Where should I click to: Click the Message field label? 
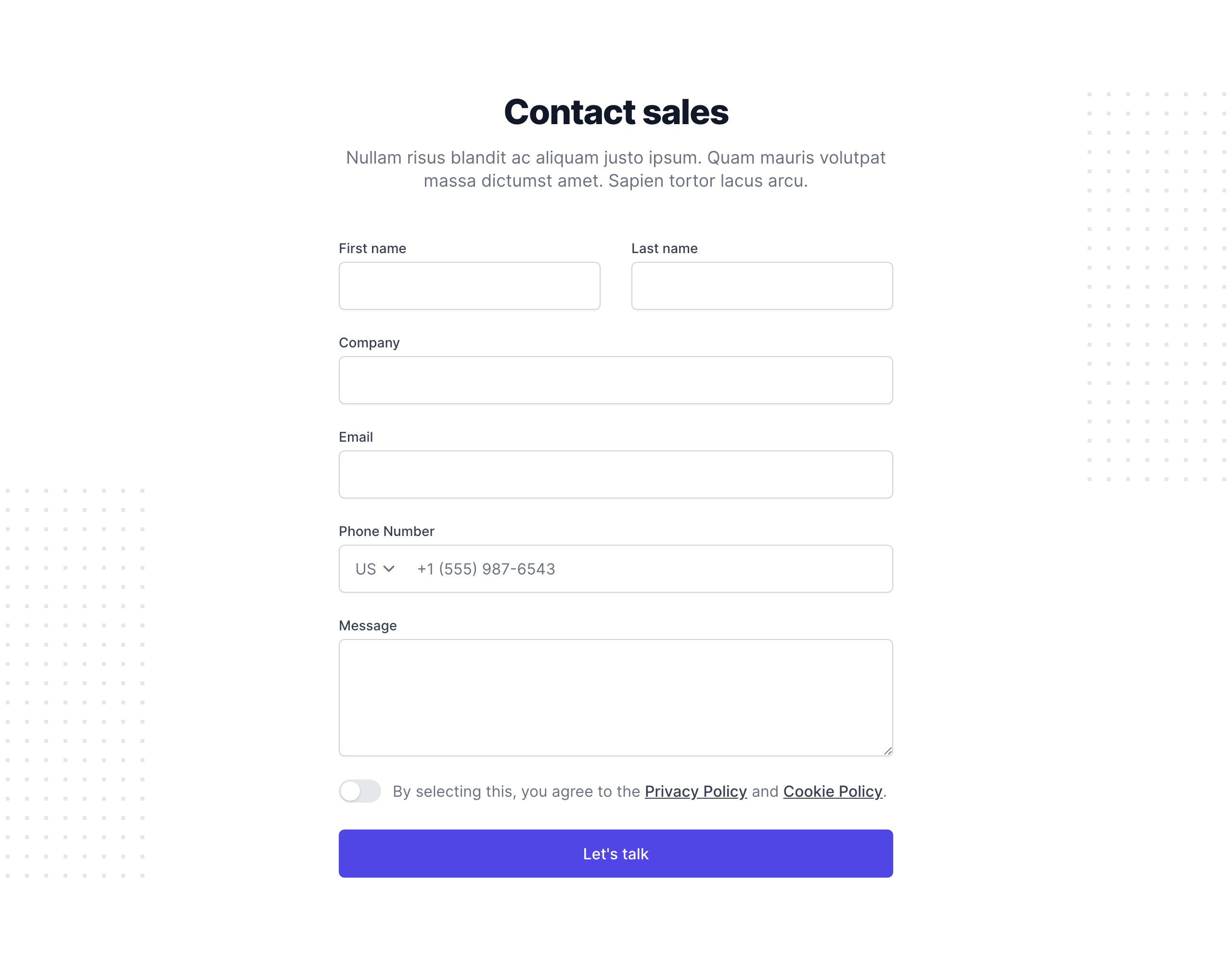[x=368, y=625]
